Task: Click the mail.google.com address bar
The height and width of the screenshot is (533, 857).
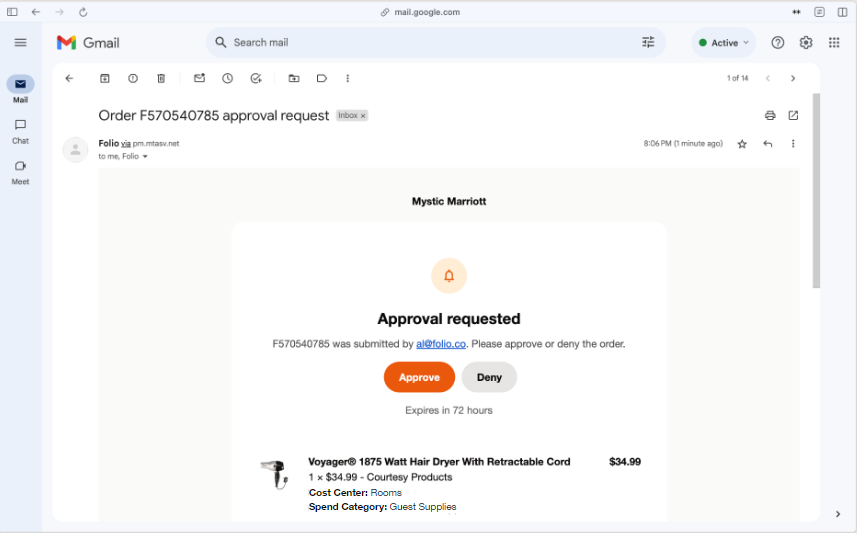Action: 421,12
